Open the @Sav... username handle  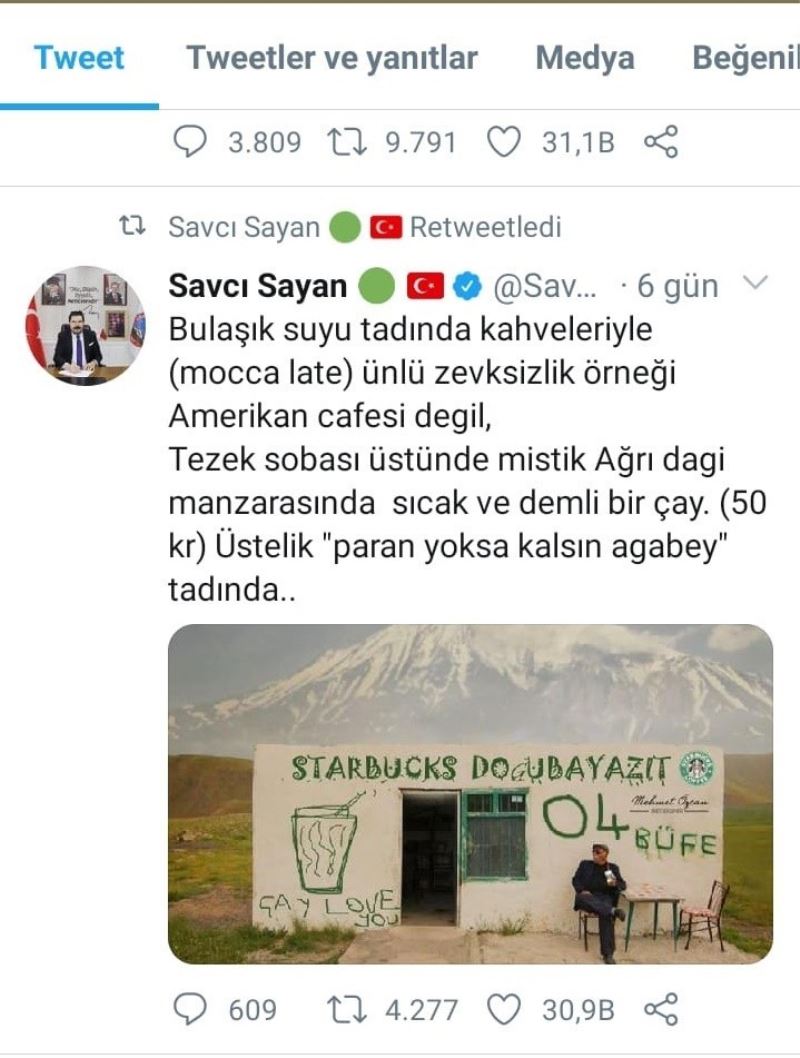tap(545, 286)
